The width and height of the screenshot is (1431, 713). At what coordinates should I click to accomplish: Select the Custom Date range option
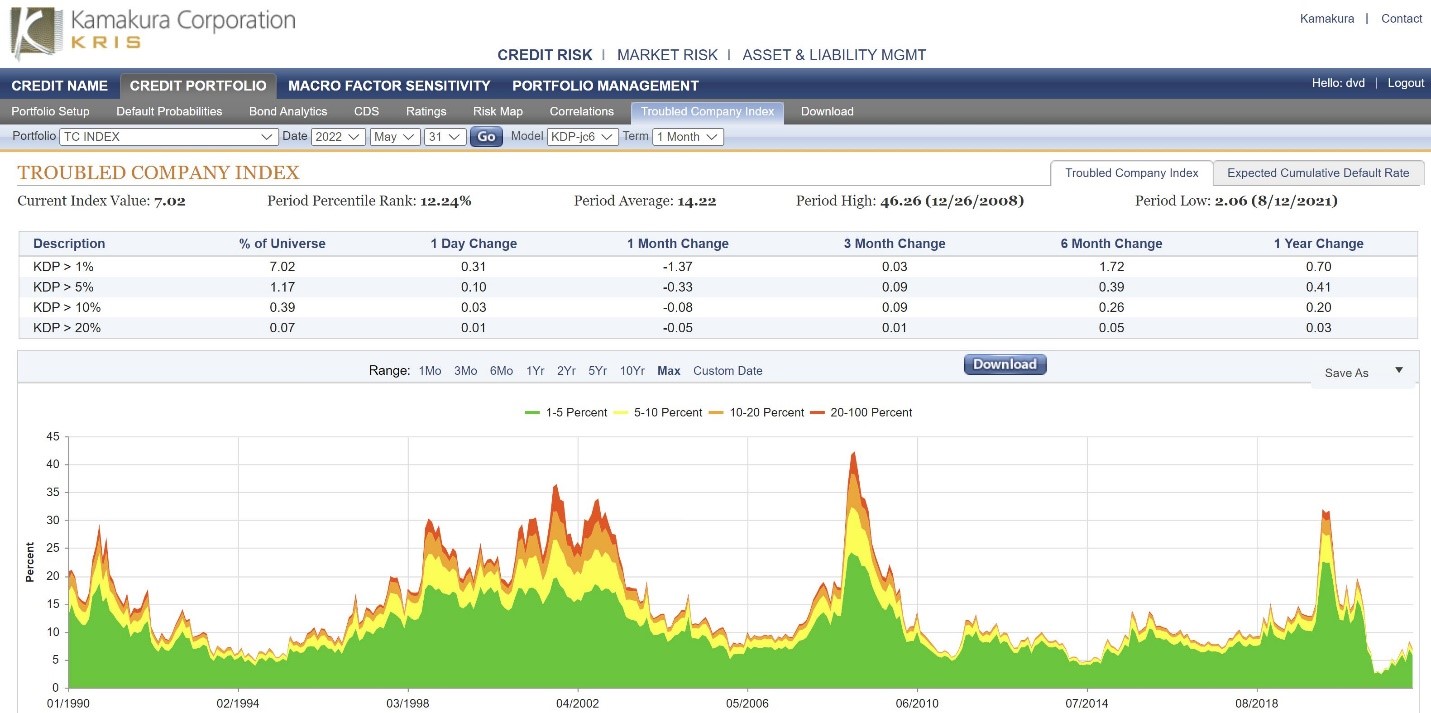coord(727,371)
